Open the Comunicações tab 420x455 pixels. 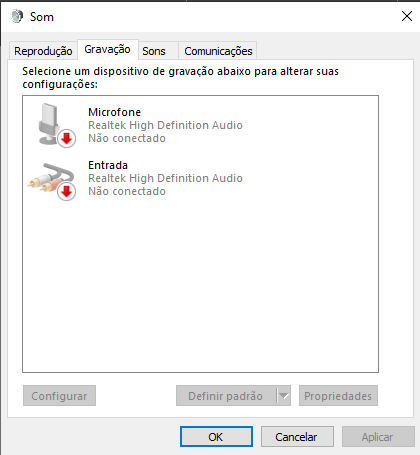point(218,51)
